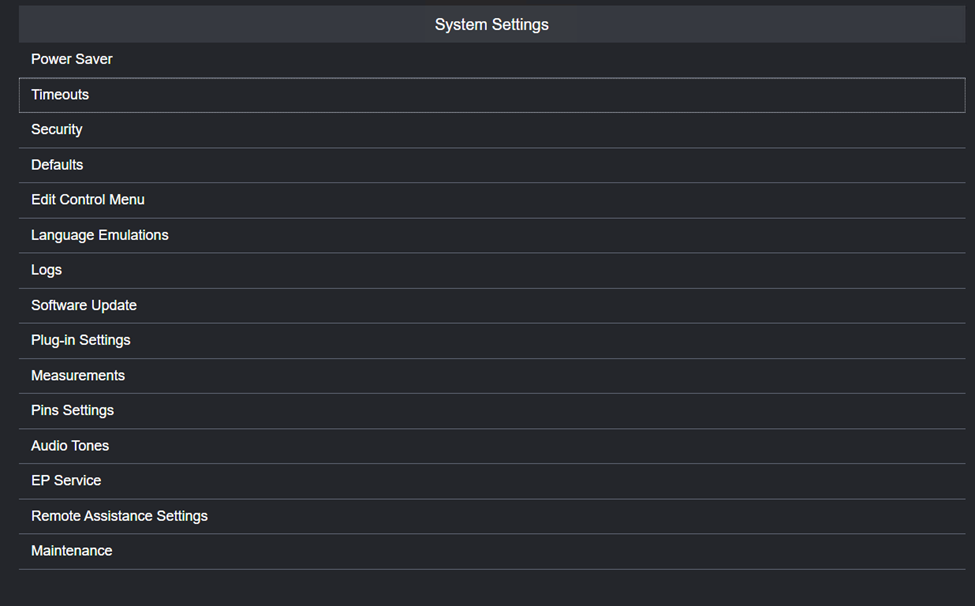975x606 pixels.
Task: Click the System Settings header title
Action: point(491,24)
